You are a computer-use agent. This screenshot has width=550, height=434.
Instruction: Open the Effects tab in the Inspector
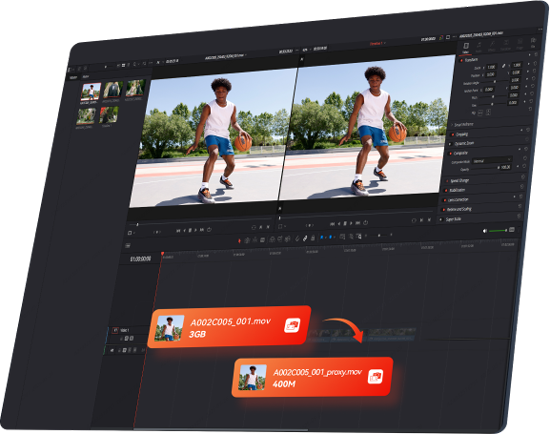pyautogui.click(x=492, y=46)
